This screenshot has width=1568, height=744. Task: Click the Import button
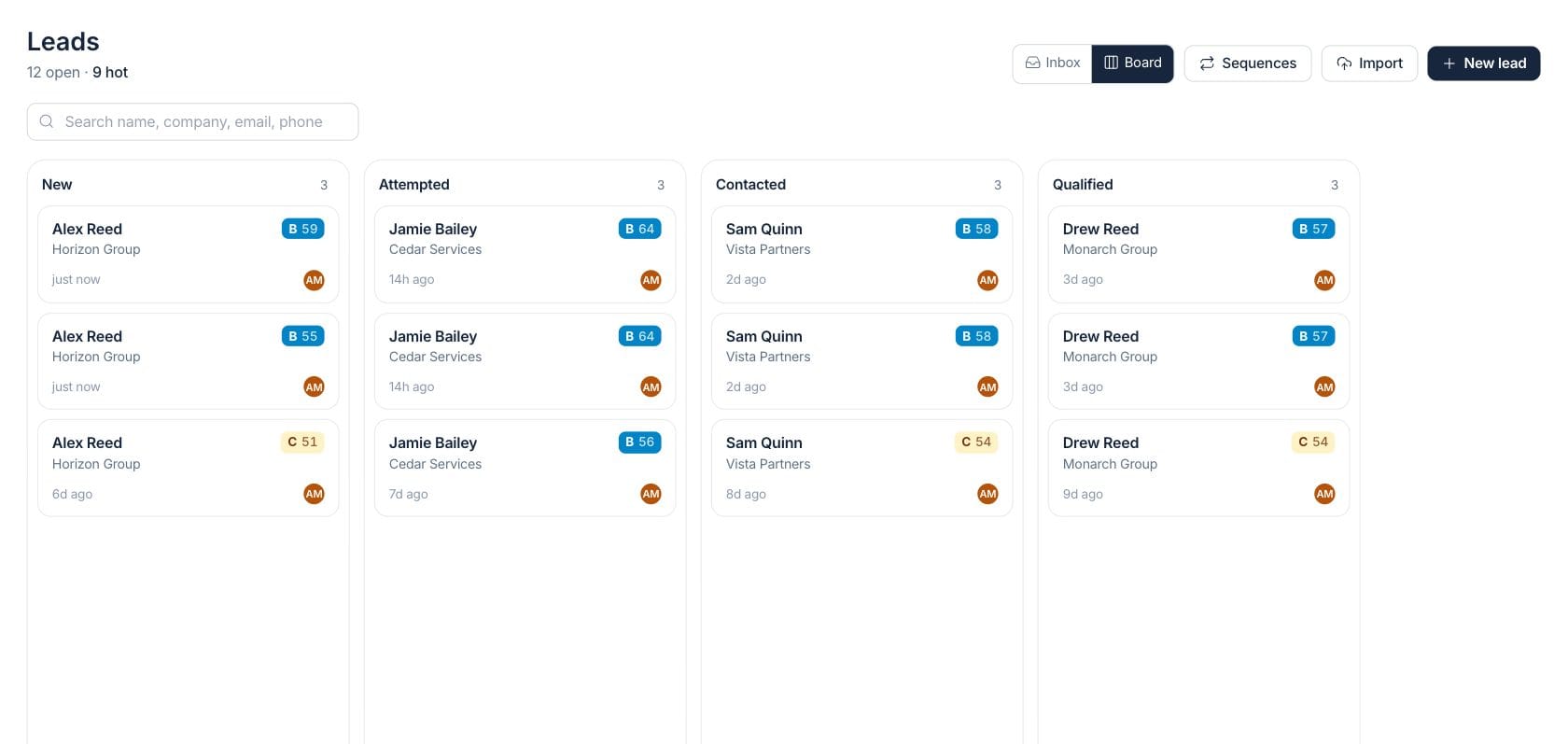coord(1369,63)
